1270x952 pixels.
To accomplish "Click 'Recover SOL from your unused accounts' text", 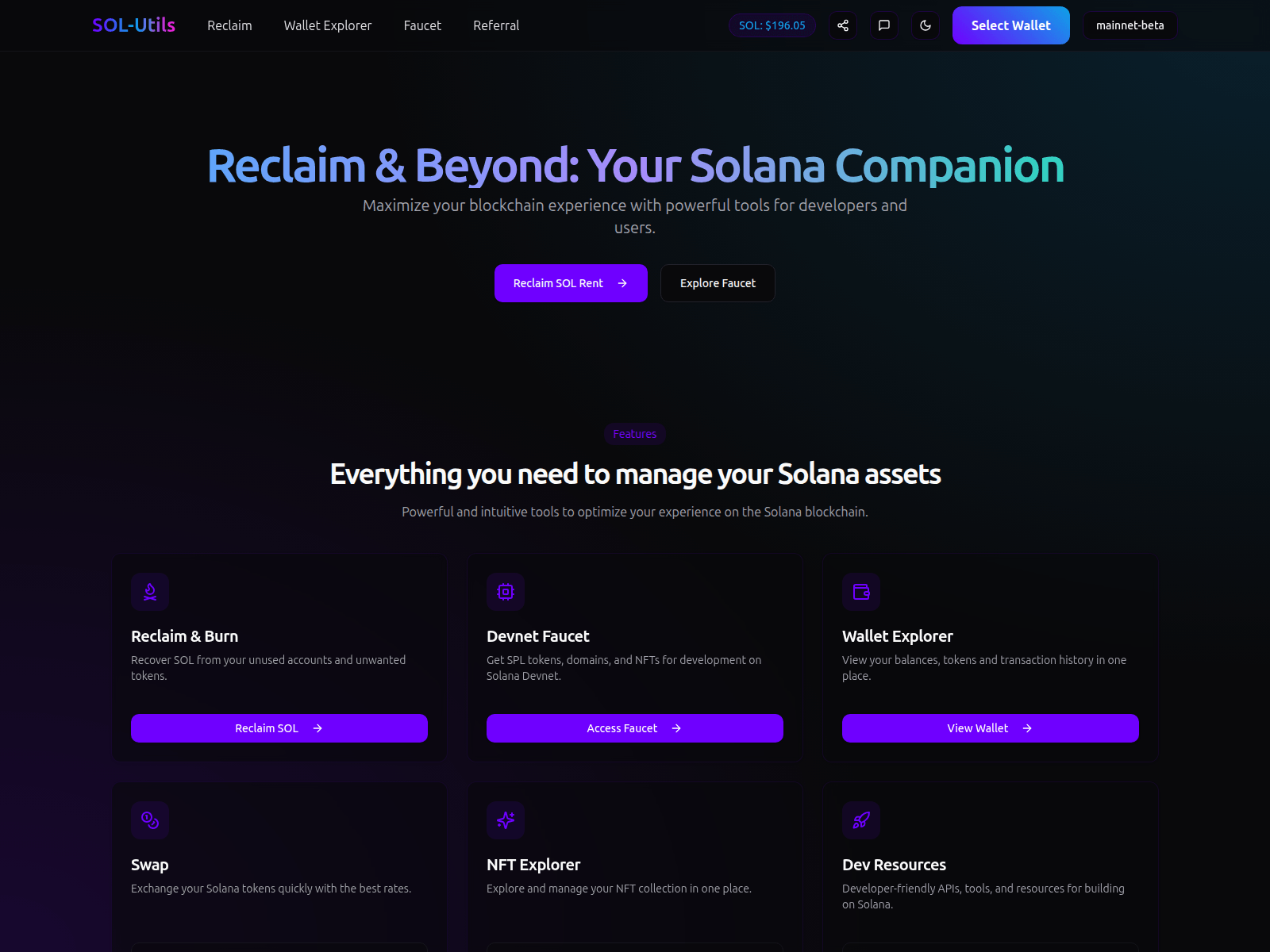I will tap(268, 668).
